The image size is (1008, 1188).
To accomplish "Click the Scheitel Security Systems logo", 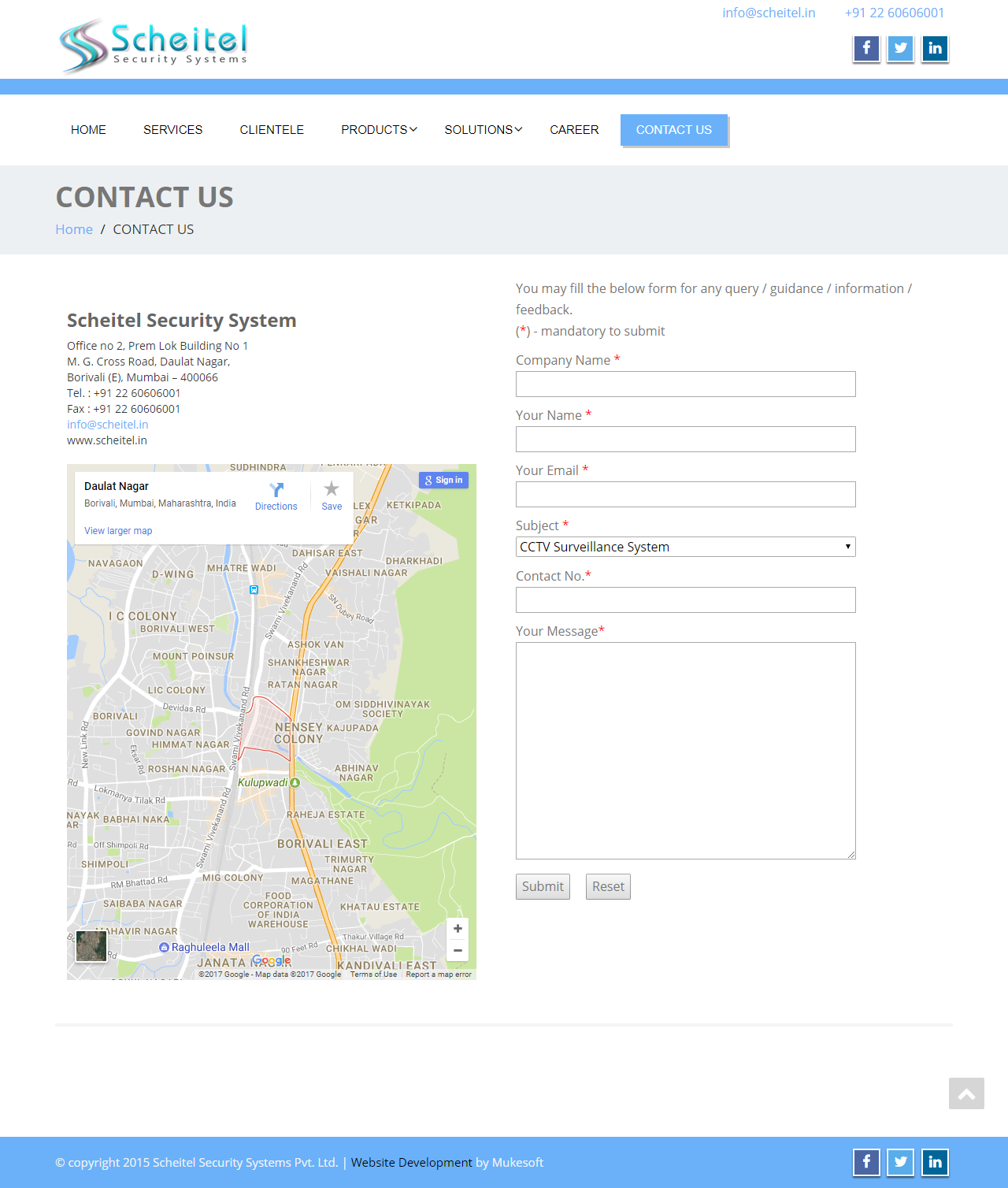I will click(154, 45).
